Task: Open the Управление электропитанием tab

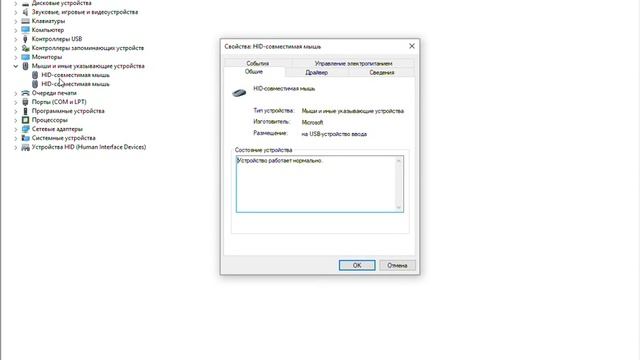Action: pos(353,63)
